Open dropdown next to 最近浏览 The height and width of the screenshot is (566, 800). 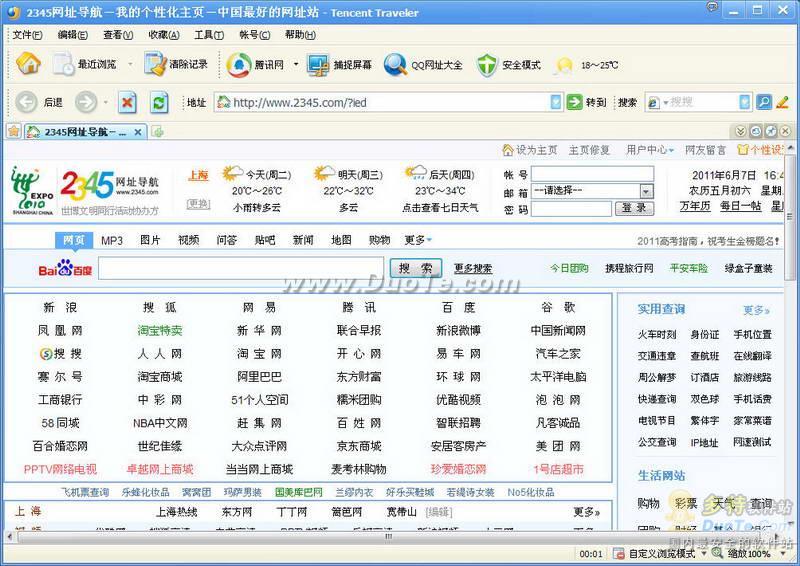[130, 64]
